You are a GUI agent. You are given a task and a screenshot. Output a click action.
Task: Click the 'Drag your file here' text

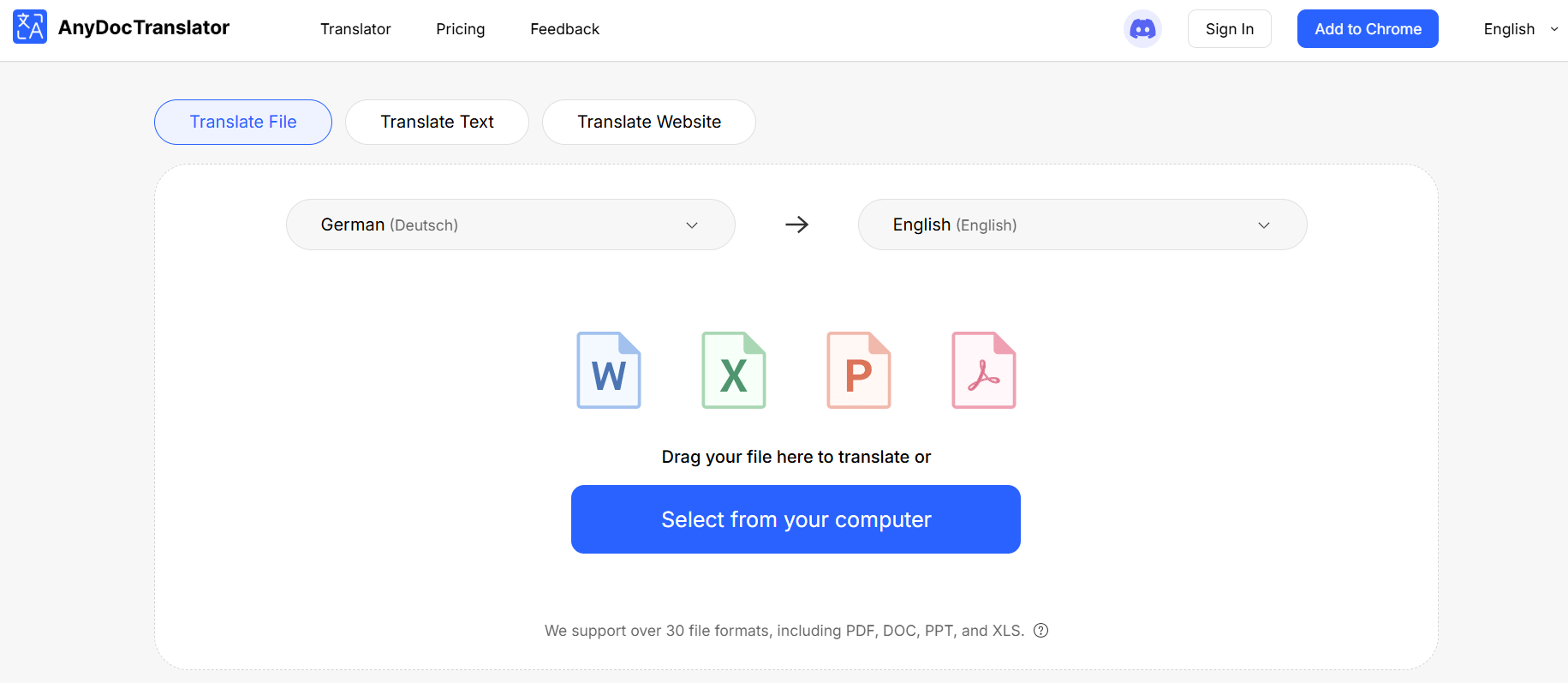(796, 457)
